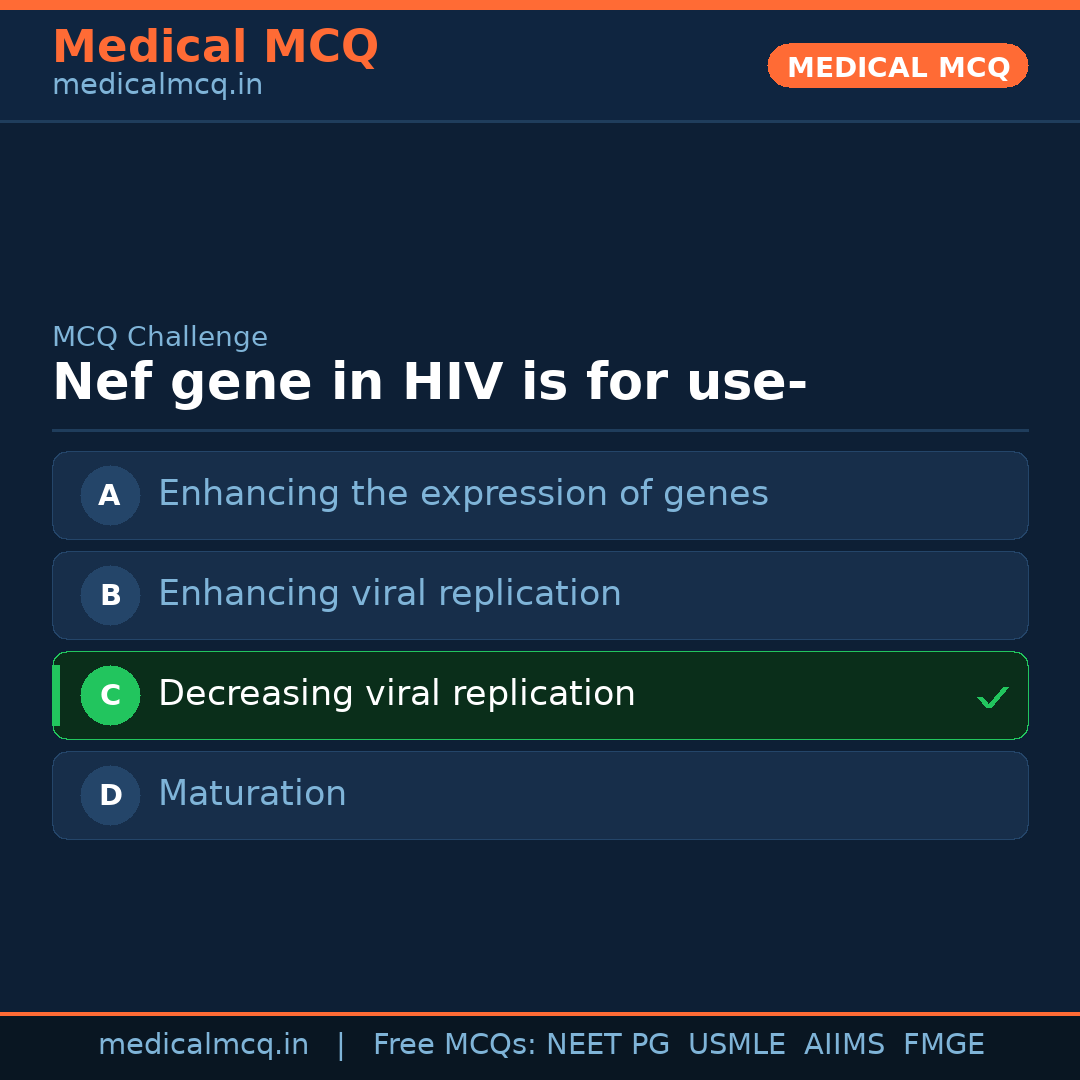Open the medicalmcq.in link in the footer
The height and width of the screenshot is (1080, 1080).
[x=203, y=1045]
